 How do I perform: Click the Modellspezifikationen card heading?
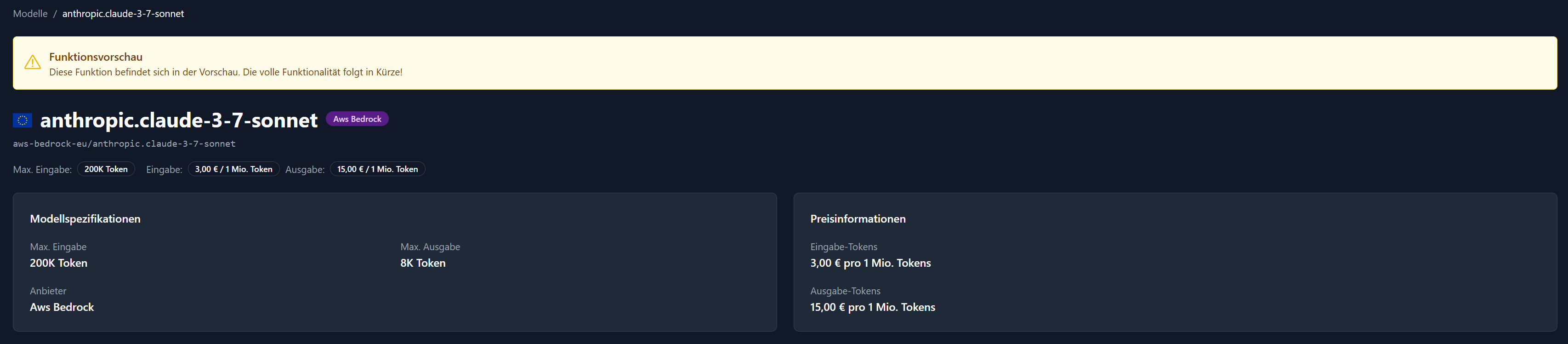(85, 218)
